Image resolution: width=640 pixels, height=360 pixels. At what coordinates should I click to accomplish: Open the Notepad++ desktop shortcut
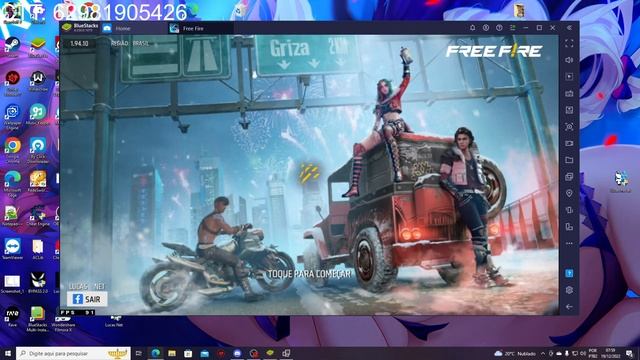point(11,216)
